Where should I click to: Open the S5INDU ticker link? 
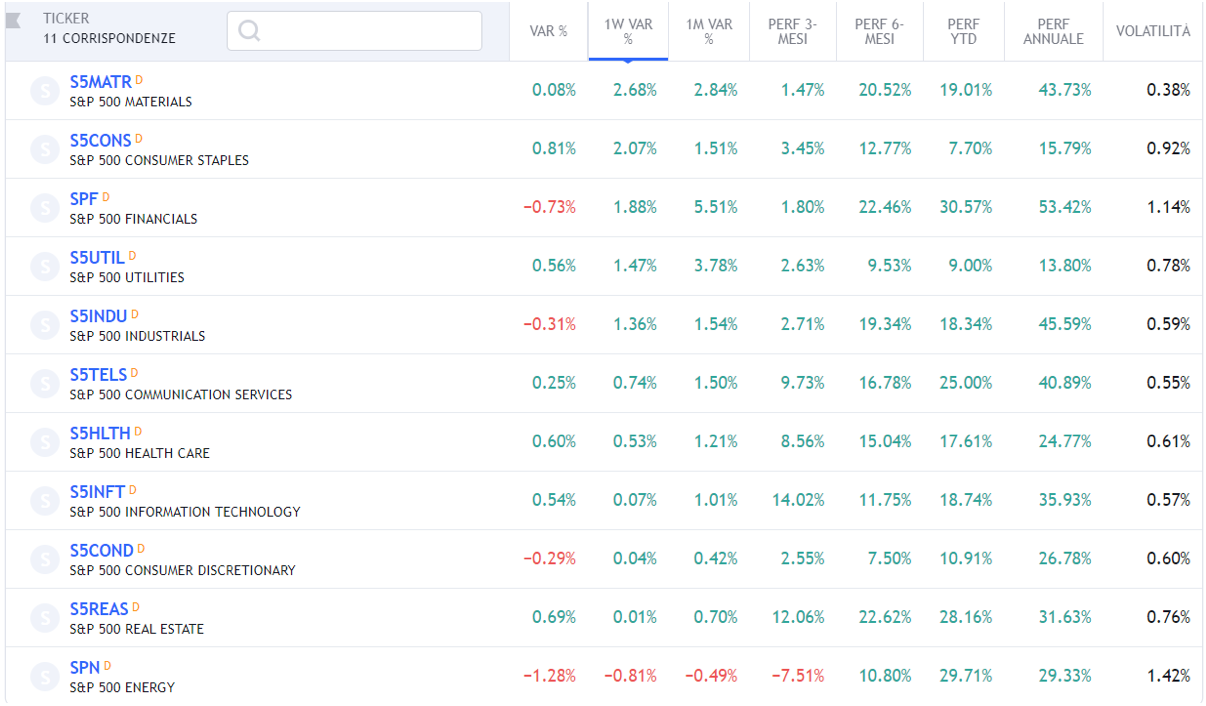point(98,317)
